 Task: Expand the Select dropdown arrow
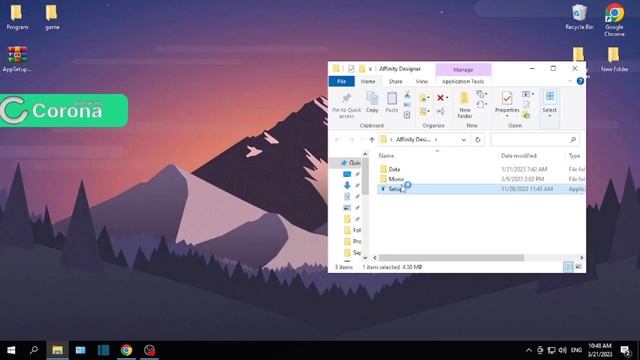549,116
